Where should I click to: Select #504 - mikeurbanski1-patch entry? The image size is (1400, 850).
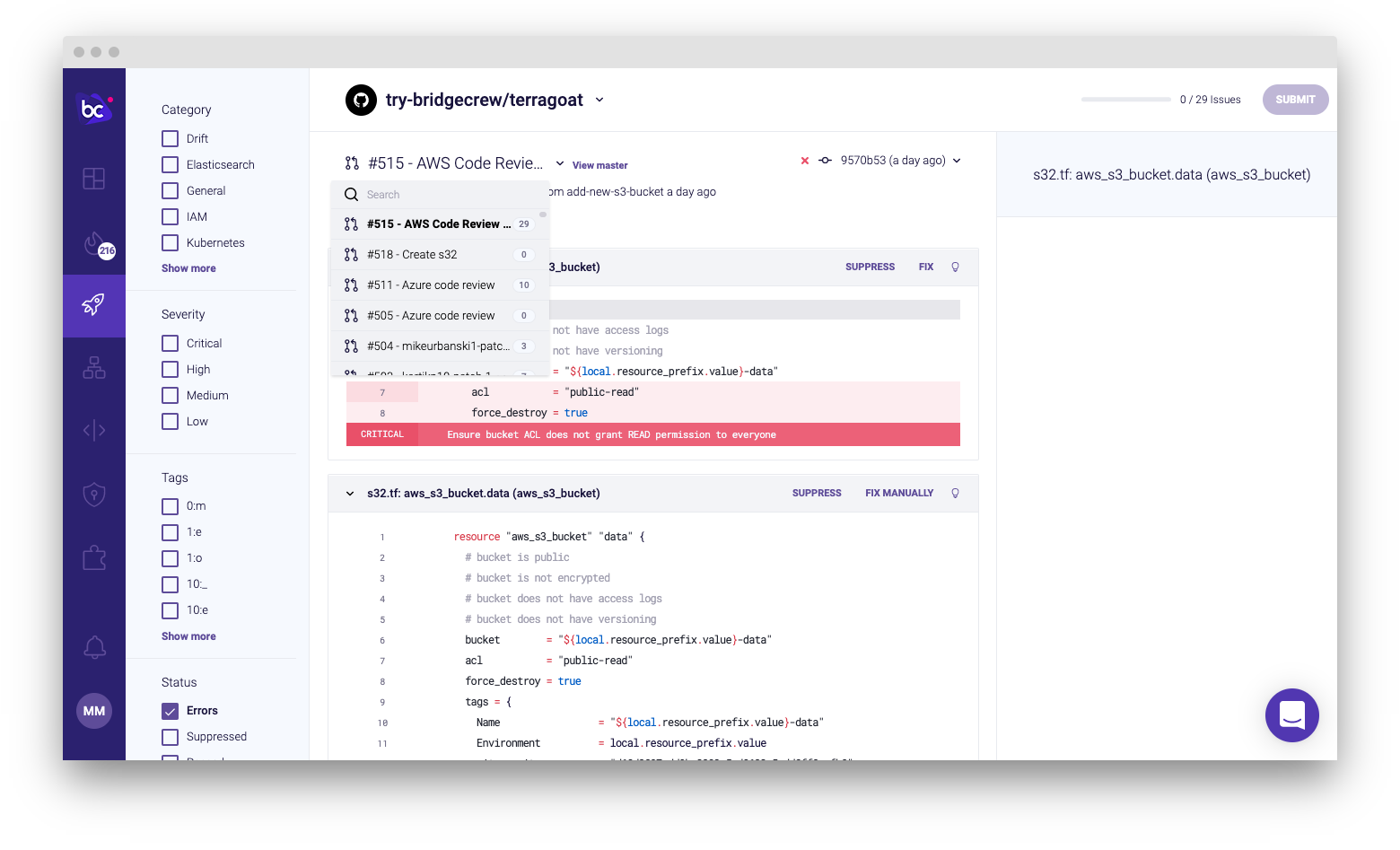click(440, 346)
